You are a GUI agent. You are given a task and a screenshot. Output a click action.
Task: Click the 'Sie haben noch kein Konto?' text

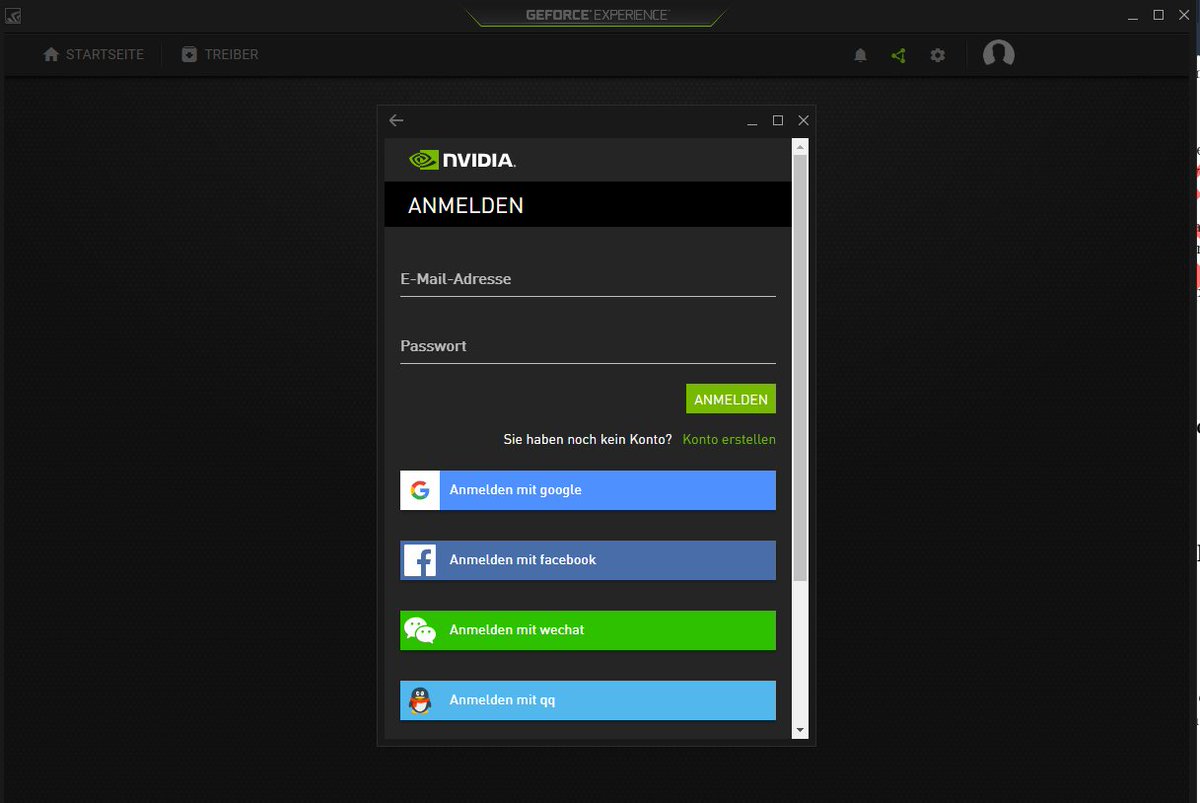587,439
